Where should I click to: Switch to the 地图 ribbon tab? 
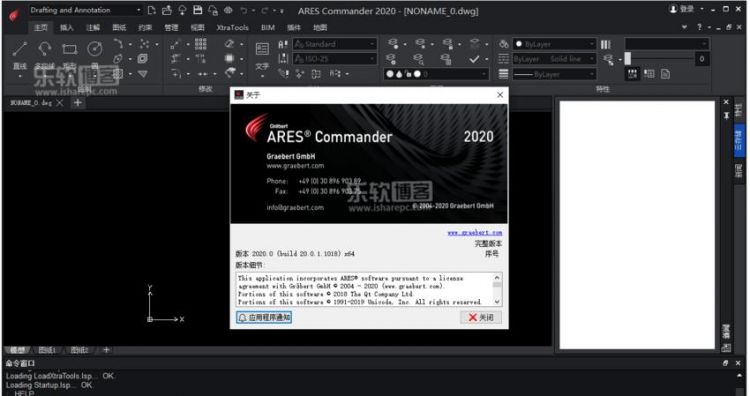pyautogui.click(x=320, y=27)
